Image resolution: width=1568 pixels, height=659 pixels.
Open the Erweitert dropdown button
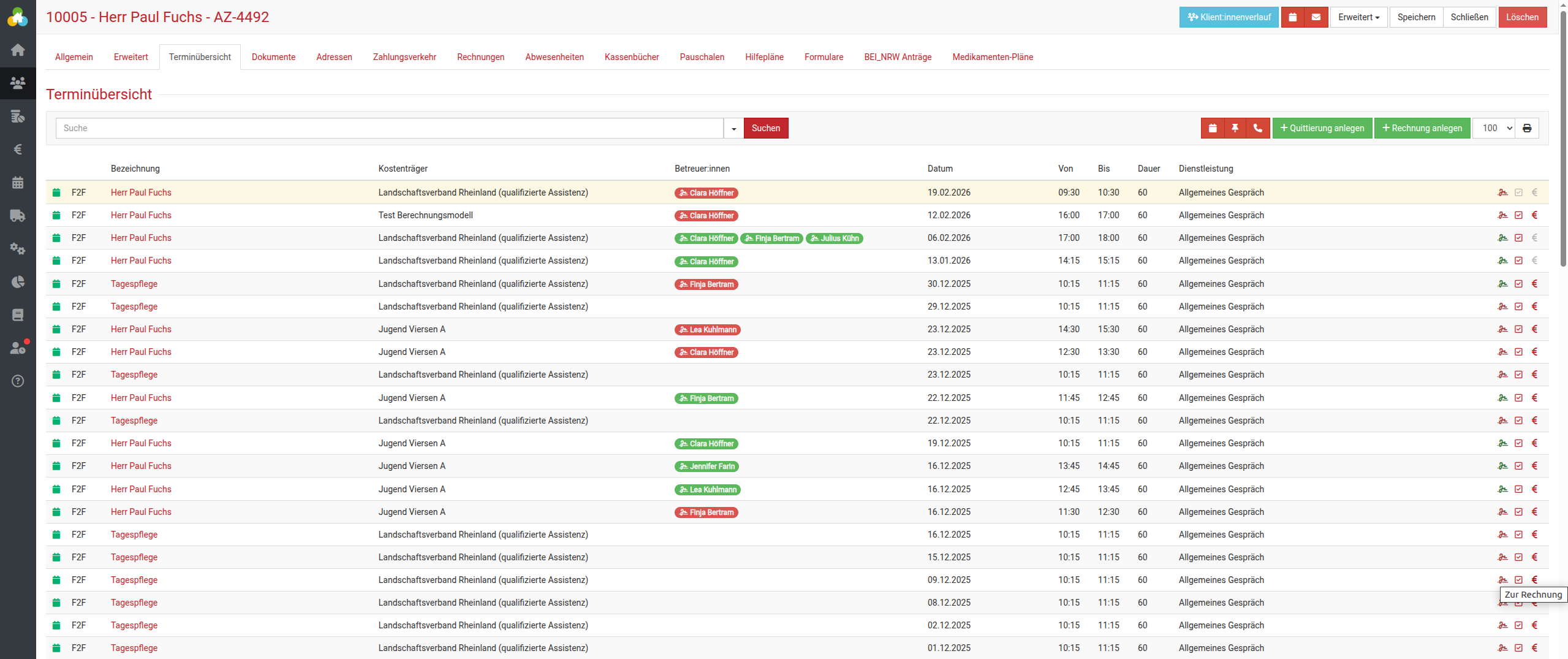click(x=1358, y=17)
